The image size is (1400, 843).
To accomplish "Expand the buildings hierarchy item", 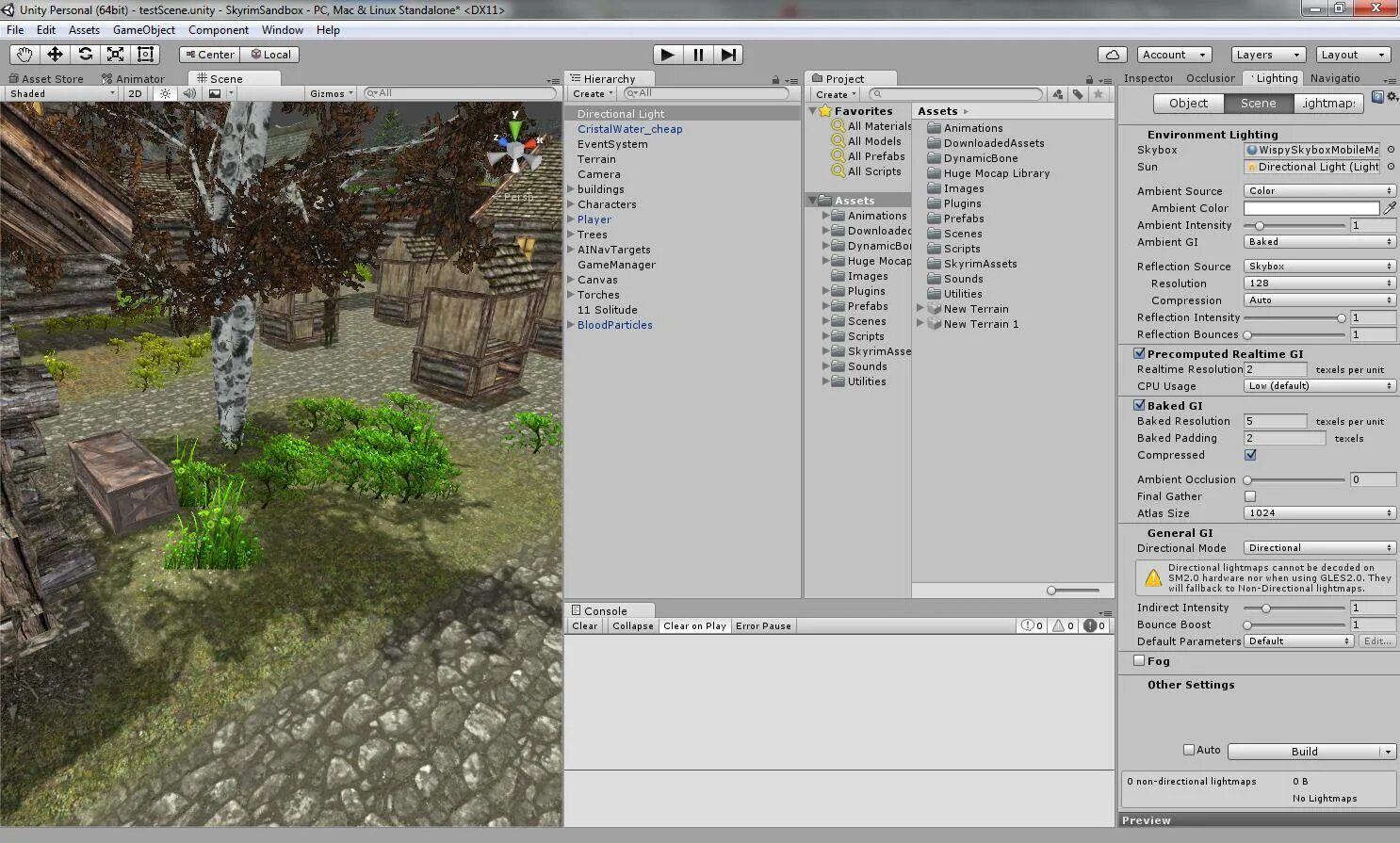I will click(x=571, y=189).
